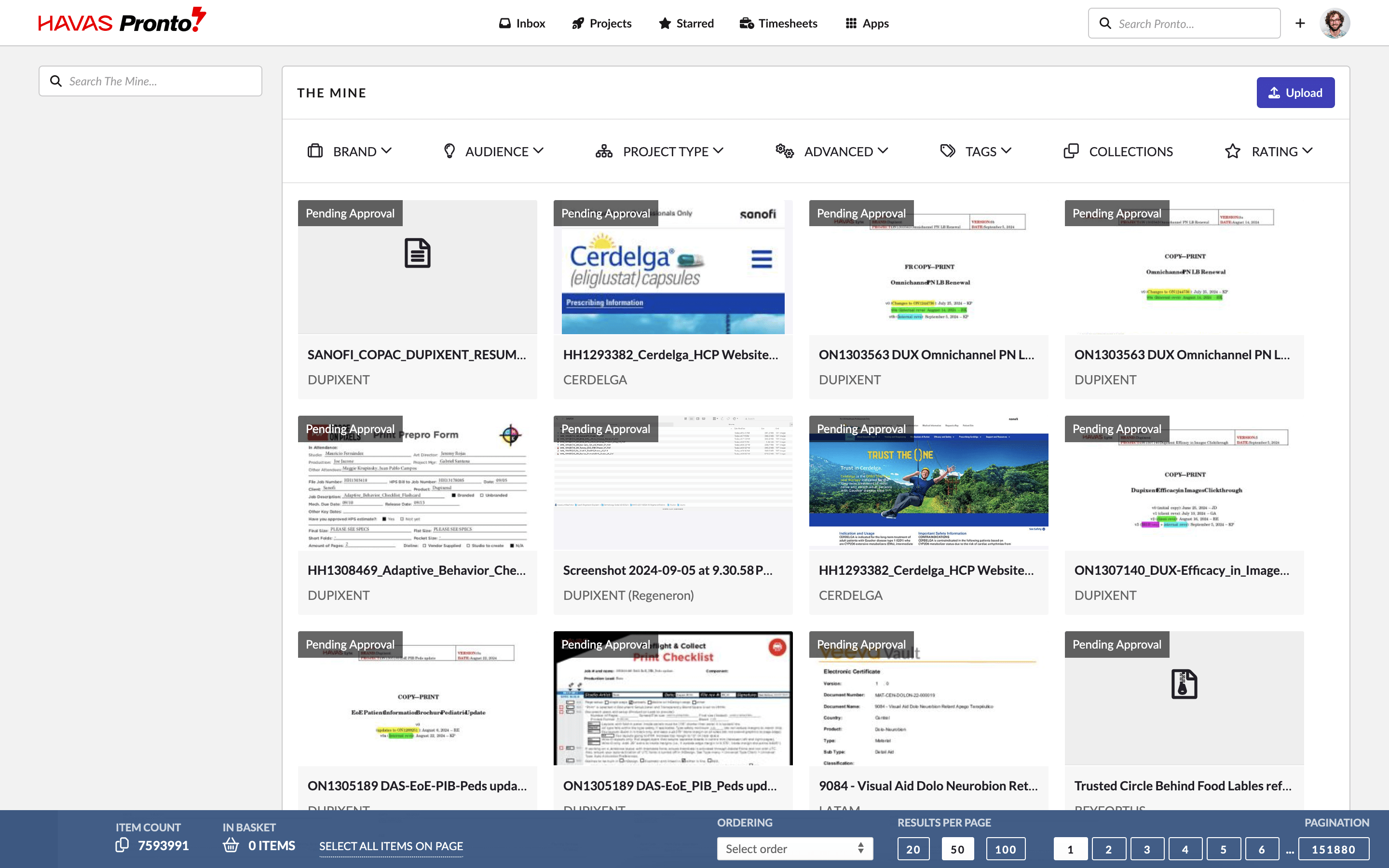Open the Trust The One Cerdelga thumbnail
The width and height of the screenshot is (1389, 868).
tap(929, 482)
